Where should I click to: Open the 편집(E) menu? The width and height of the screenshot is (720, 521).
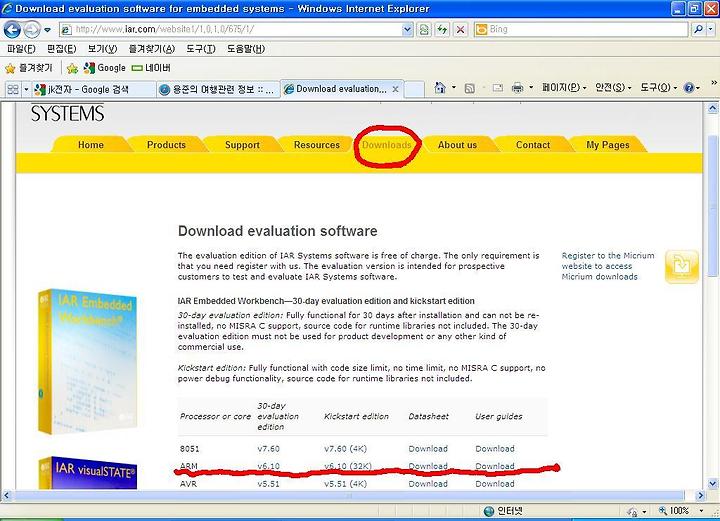coord(61,49)
